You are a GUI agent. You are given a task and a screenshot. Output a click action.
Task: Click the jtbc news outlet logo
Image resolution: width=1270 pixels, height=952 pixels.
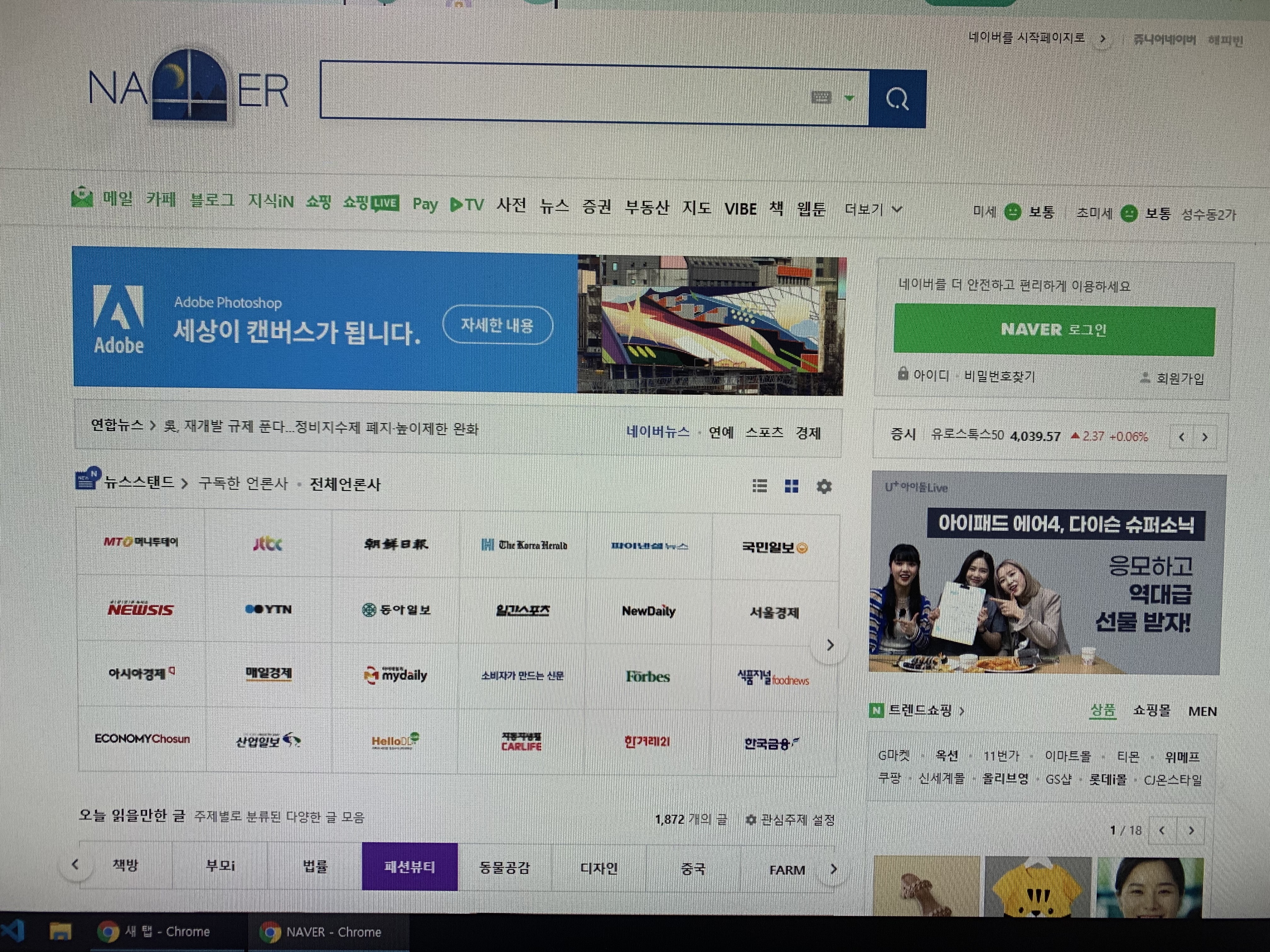point(268,543)
